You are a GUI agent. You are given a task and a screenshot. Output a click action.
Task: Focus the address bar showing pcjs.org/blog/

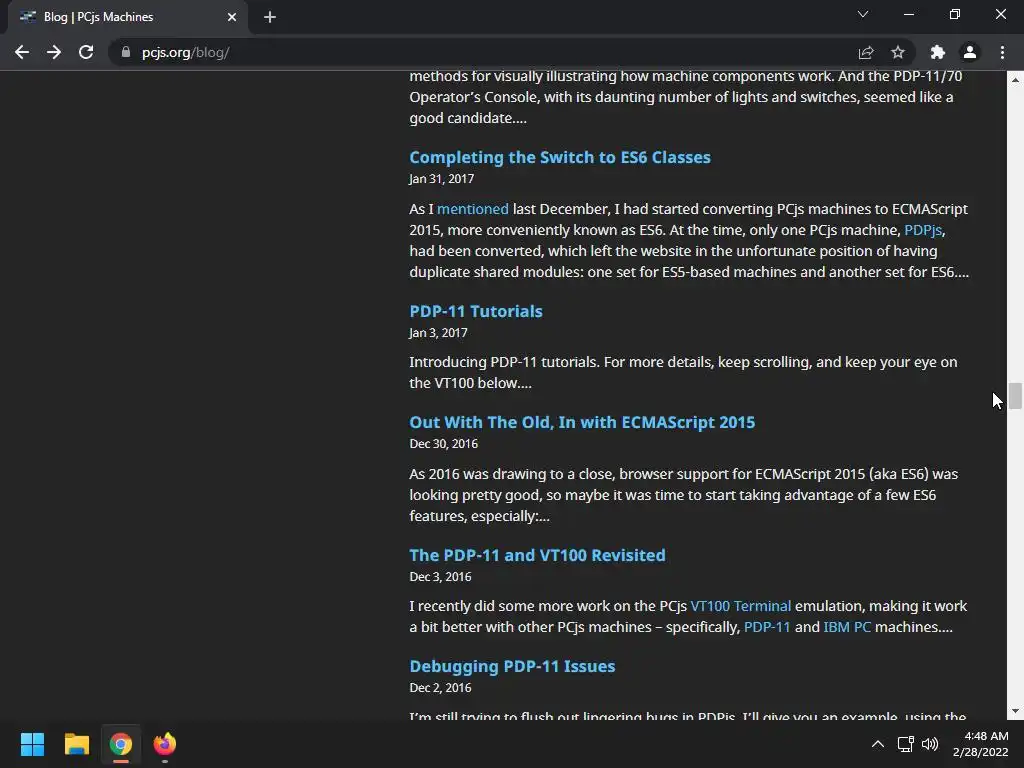click(x=483, y=52)
